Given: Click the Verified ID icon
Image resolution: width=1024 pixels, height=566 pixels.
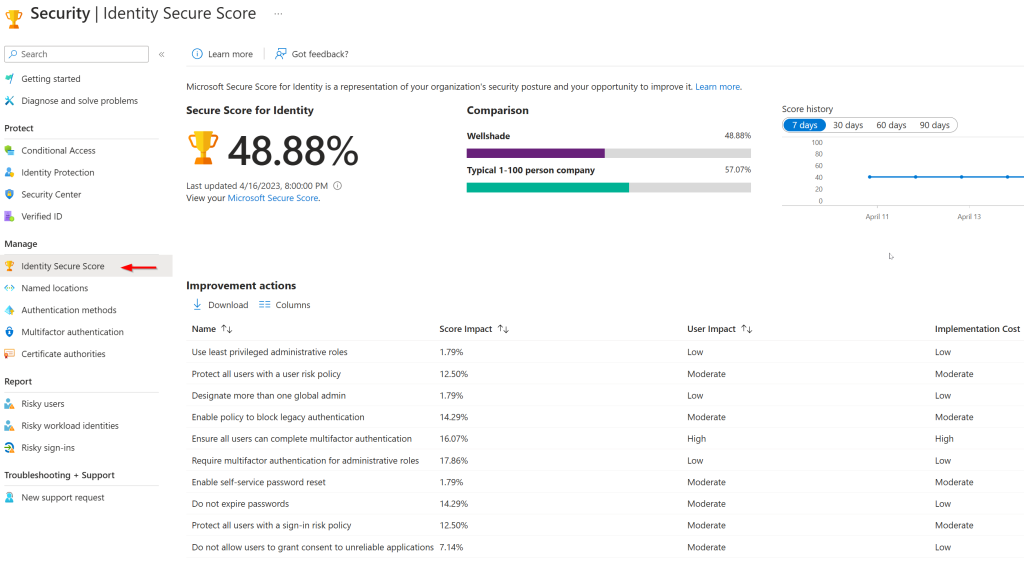Looking at the screenshot, I should (x=9, y=216).
